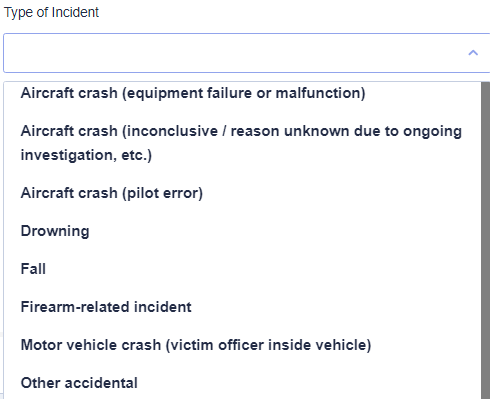Choose Motor vehicle crash (victim officer inside vehicle)
The width and height of the screenshot is (490, 399).
point(243,345)
